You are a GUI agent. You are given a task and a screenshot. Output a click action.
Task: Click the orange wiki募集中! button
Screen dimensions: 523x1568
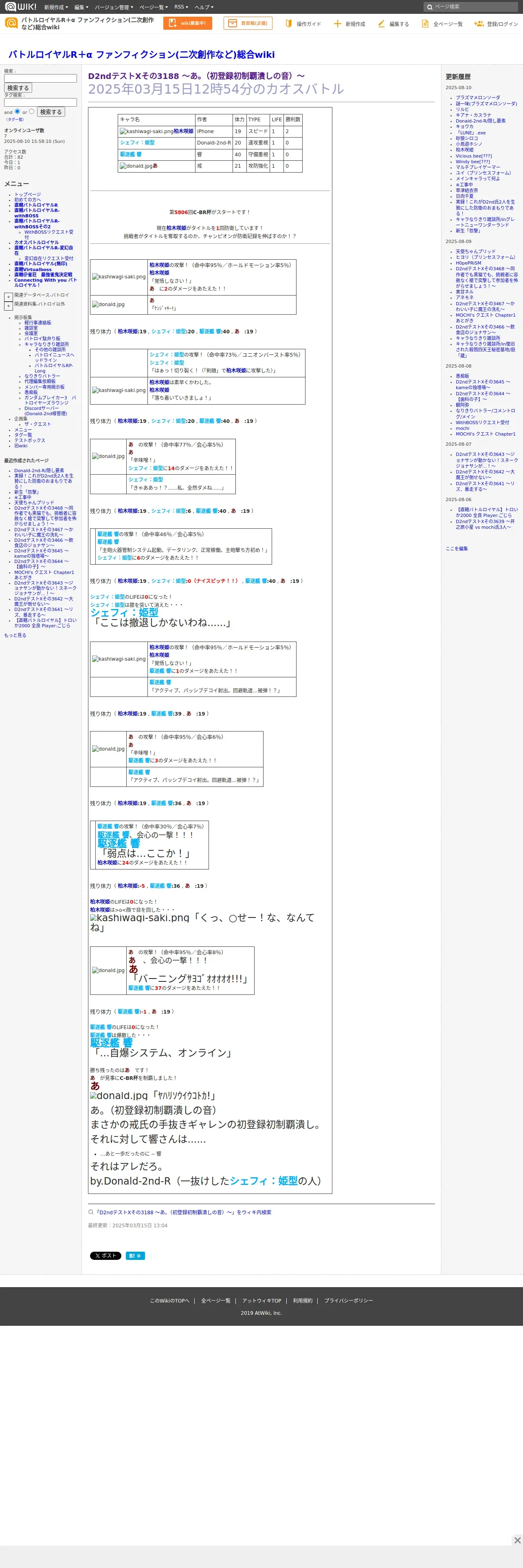[187, 23]
